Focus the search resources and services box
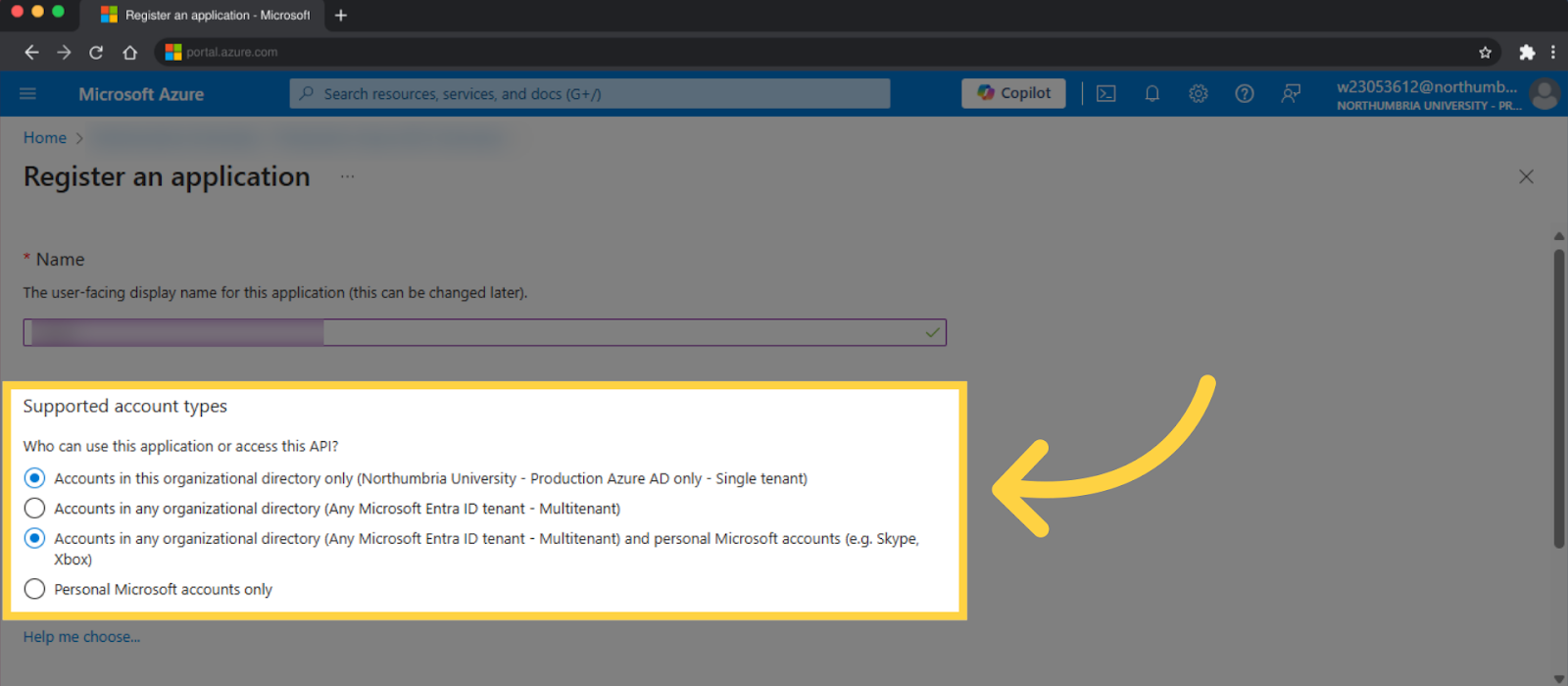1568x686 pixels. pyautogui.click(x=590, y=93)
